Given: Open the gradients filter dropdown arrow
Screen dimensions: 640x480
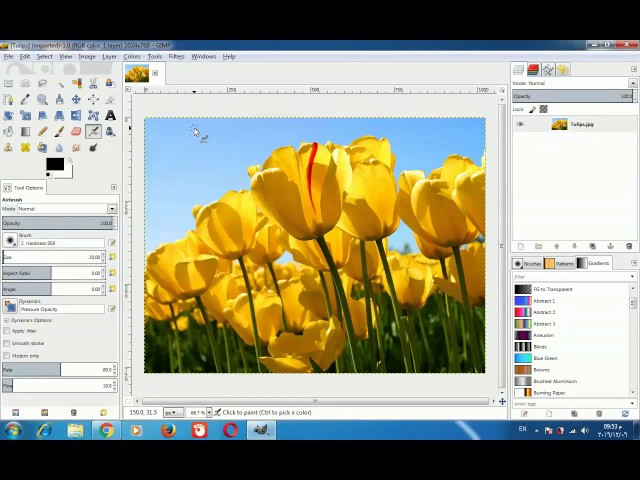Looking at the screenshot, I should pyautogui.click(x=632, y=277).
